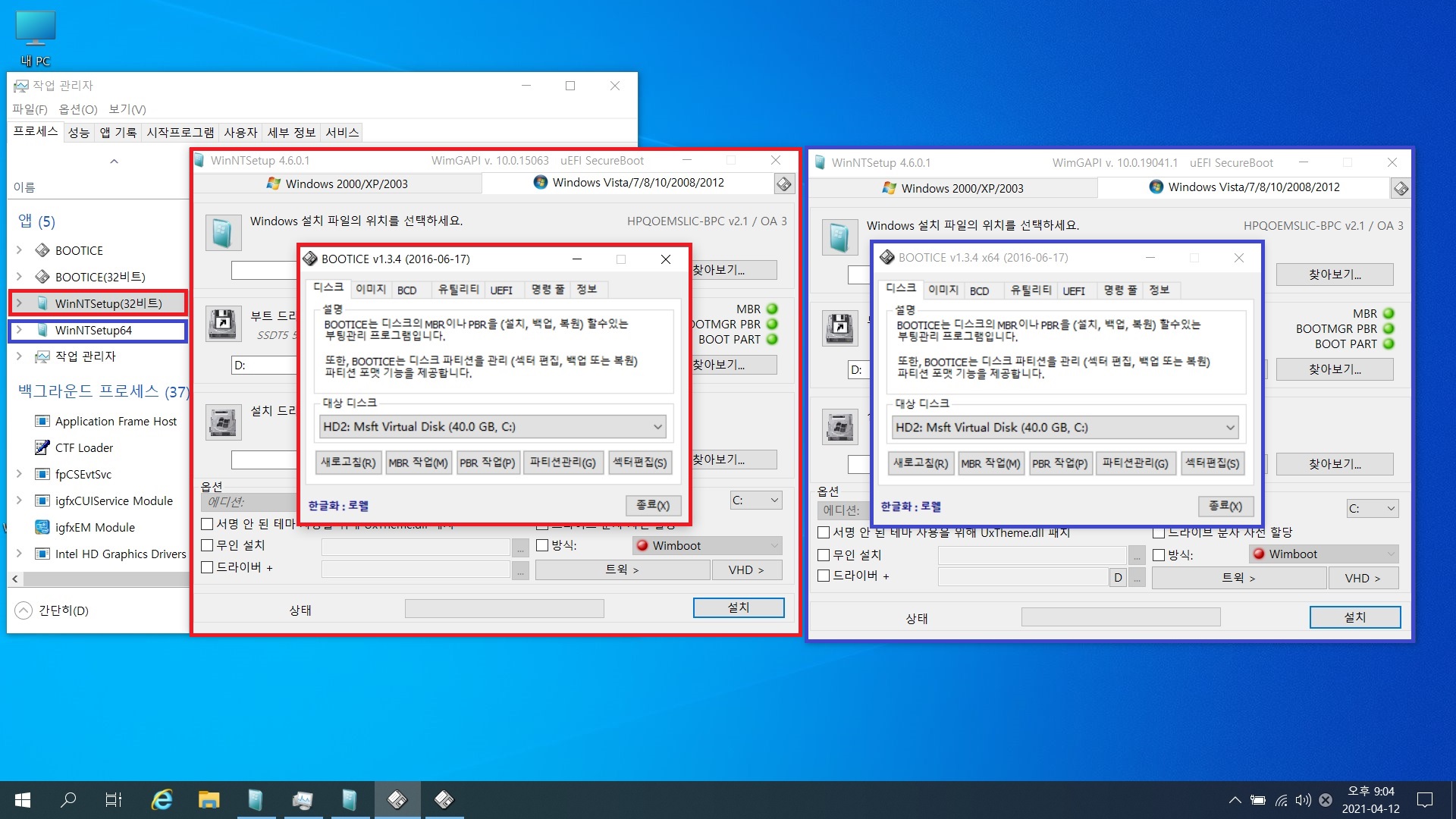Click the install drive icon in right WinNTSetup
Viewport: 1456px width, 819px height.
839,426
